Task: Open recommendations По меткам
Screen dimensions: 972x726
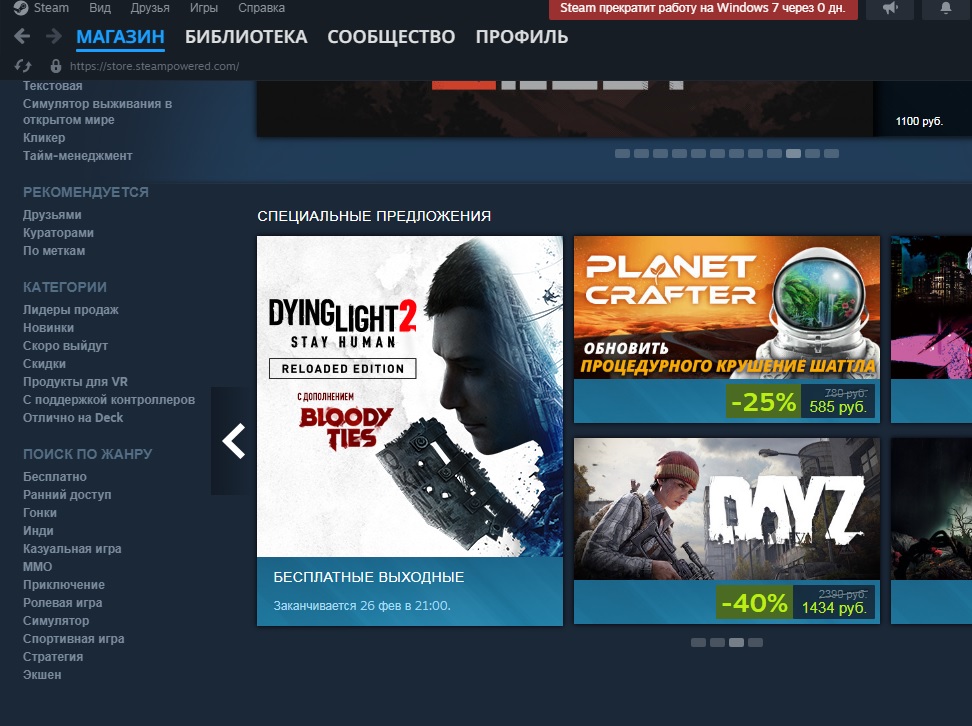Action: [x=54, y=250]
